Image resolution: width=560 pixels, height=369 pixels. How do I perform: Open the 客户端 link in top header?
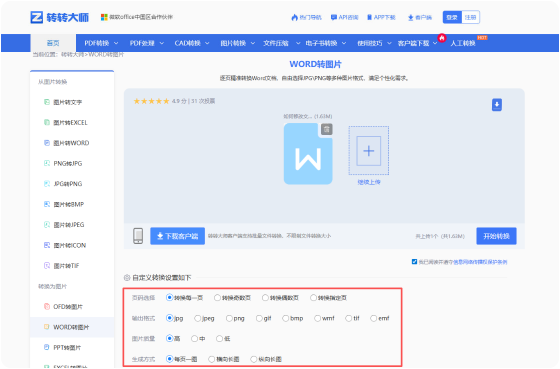tap(420, 17)
